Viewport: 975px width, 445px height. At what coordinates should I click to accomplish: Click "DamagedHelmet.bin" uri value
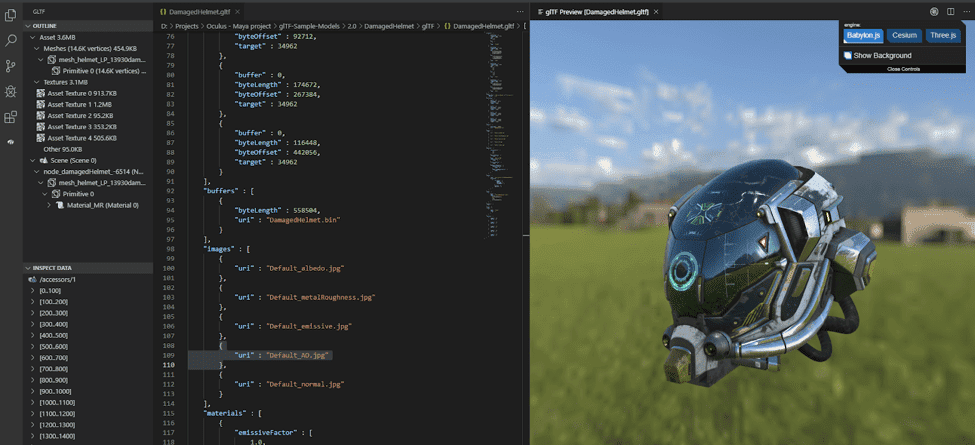(303, 220)
